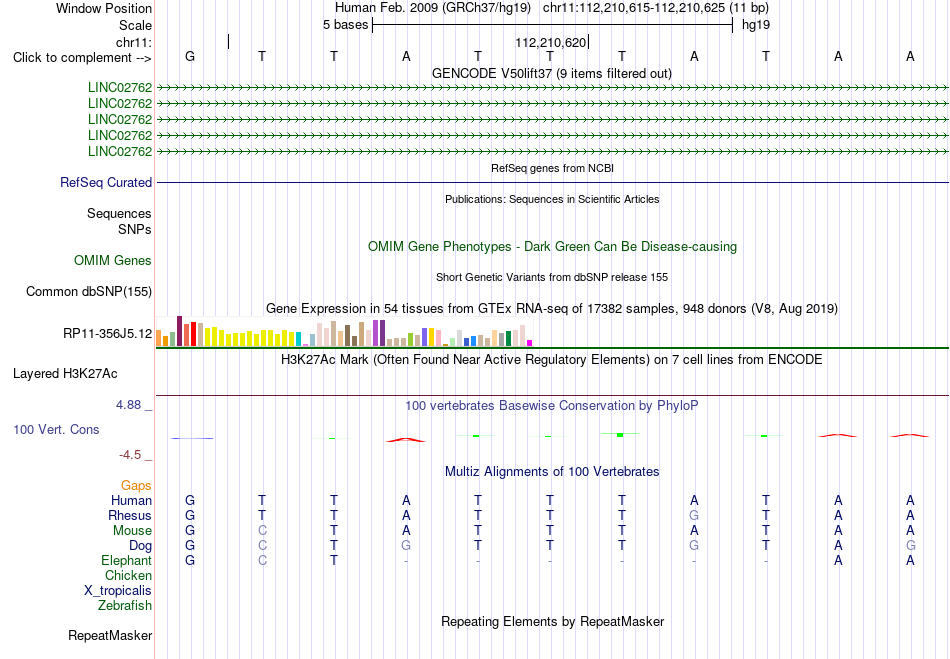Click the tall maroon GTEx expression bar
Image resolution: width=950 pixels, height=659 pixels.
click(x=179, y=331)
